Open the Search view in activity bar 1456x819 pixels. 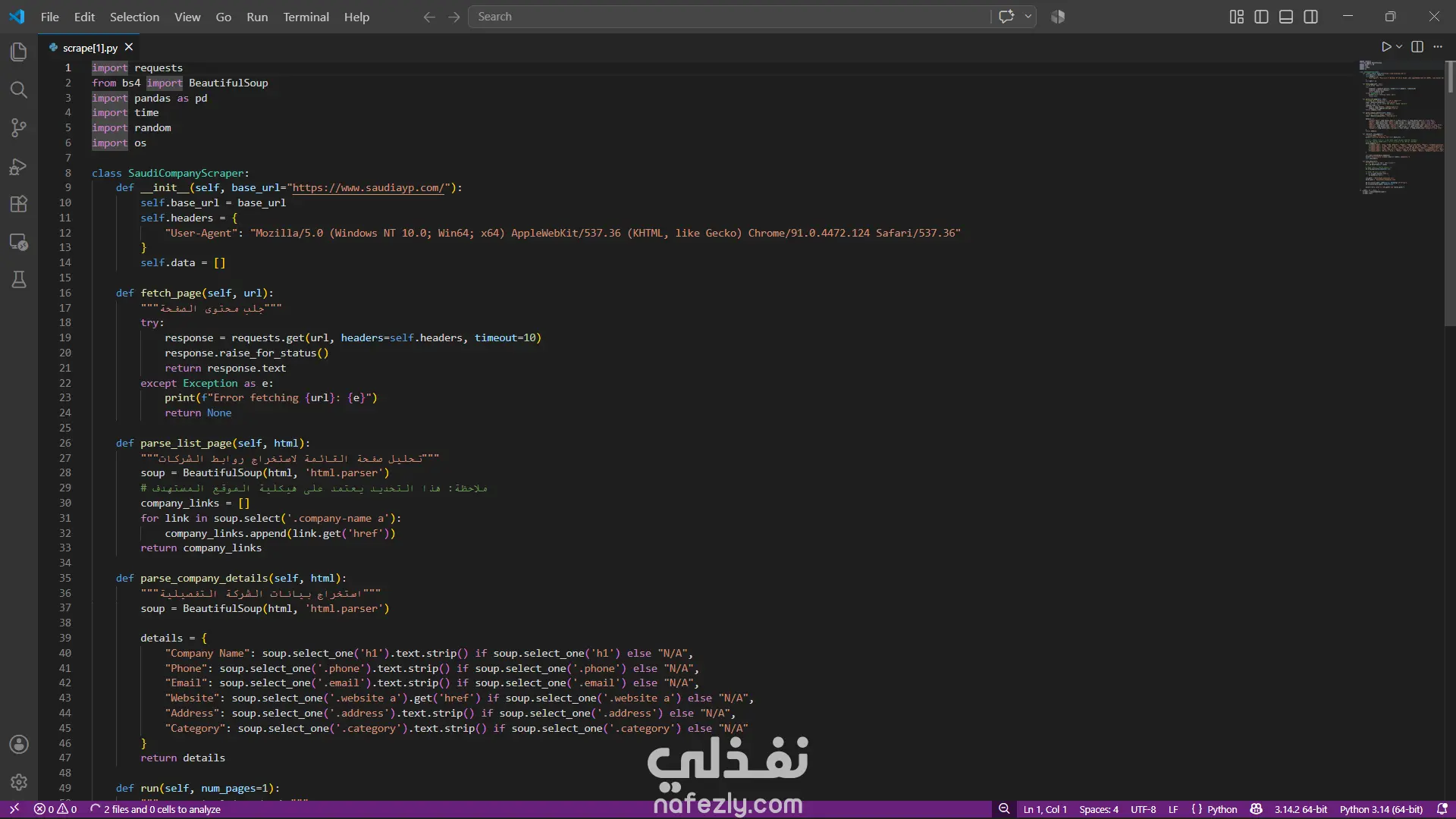coord(19,89)
